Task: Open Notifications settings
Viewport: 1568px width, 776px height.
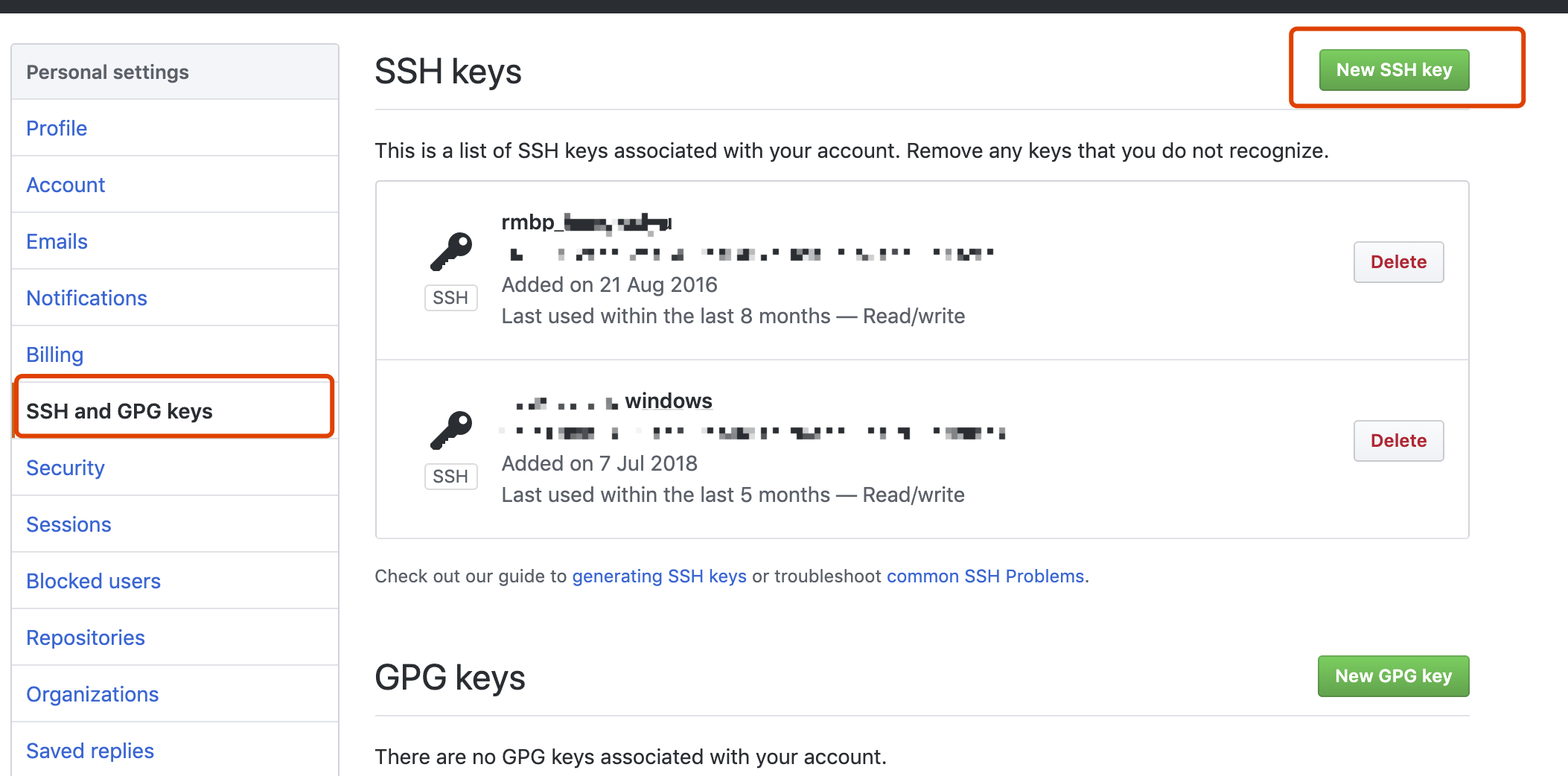Action: [x=86, y=298]
